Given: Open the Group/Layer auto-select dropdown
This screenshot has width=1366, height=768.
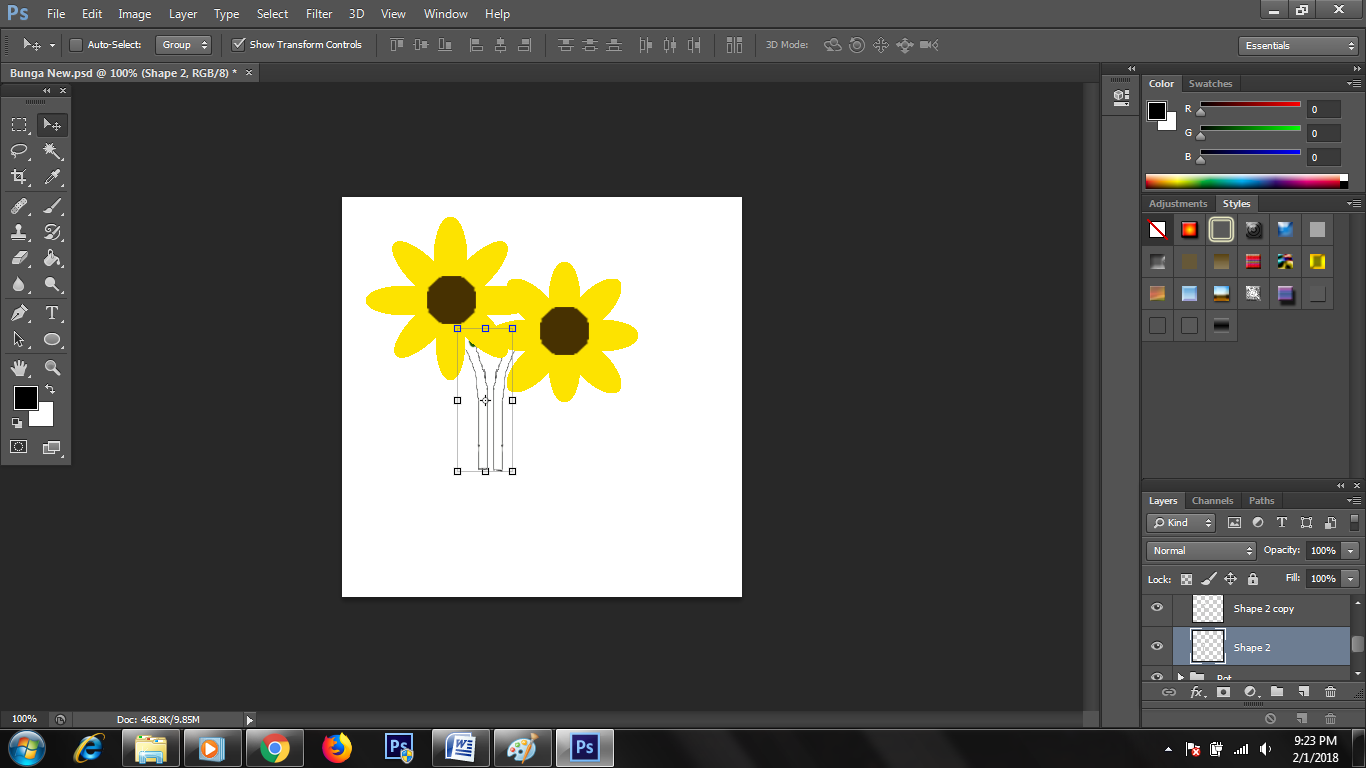Looking at the screenshot, I should (x=184, y=45).
